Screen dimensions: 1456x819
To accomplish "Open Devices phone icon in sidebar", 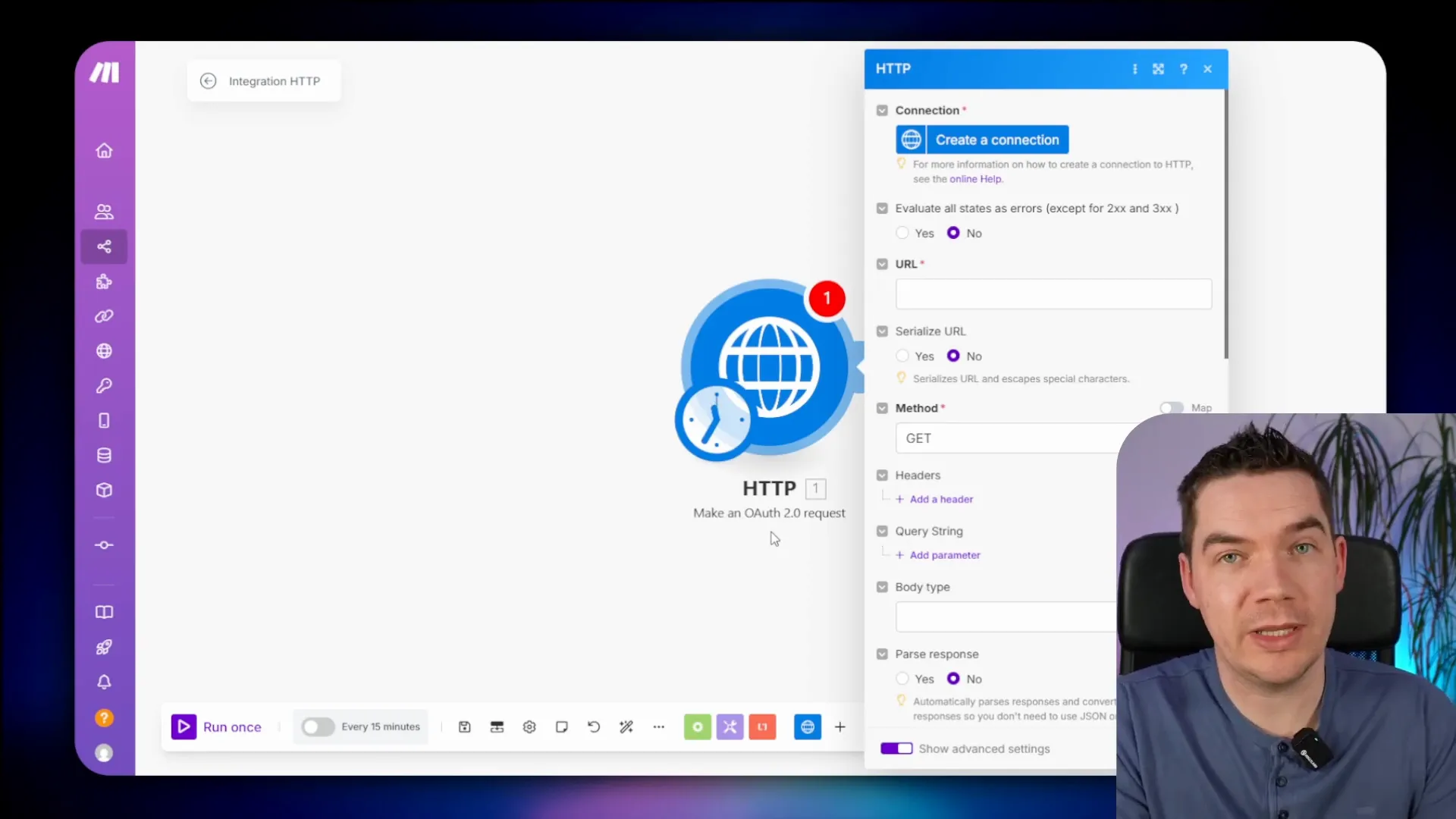I will tap(104, 421).
